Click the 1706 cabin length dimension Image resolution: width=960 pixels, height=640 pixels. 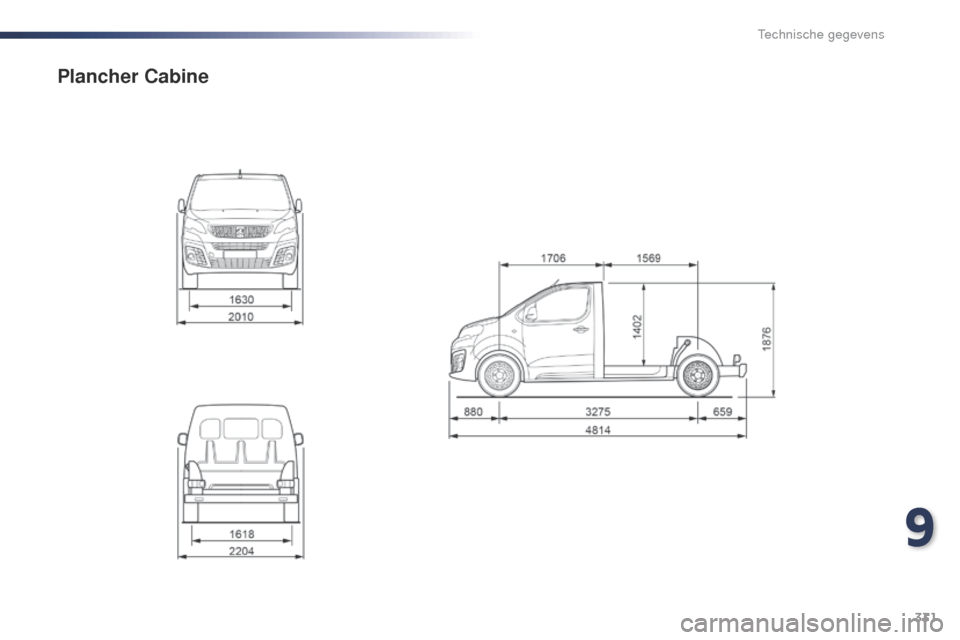tap(553, 258)
